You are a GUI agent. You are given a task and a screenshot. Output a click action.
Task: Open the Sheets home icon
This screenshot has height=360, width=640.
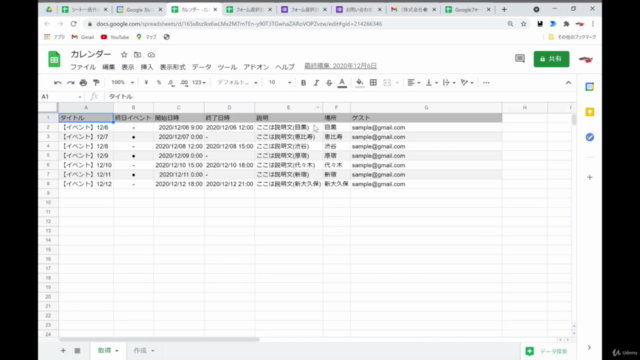point(54,59)
